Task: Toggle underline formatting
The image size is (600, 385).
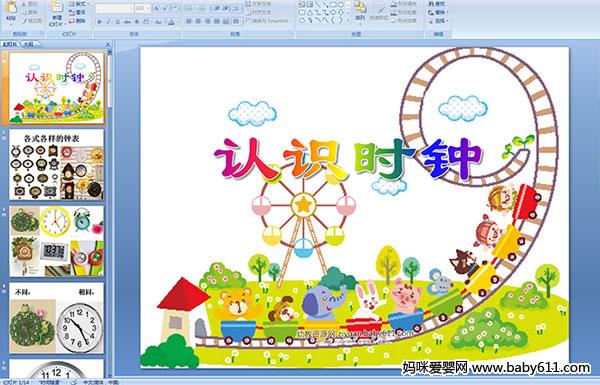Action: click(x=117, y=22)
